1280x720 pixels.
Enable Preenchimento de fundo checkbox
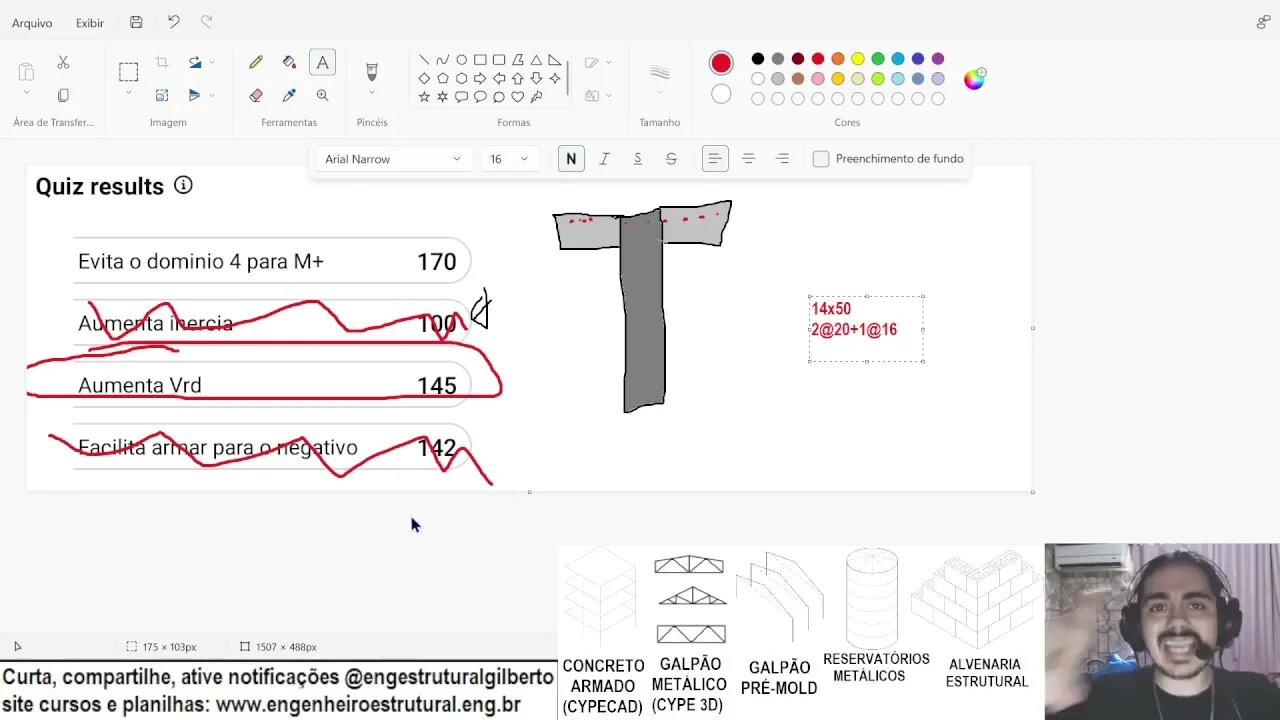(821, 159)
